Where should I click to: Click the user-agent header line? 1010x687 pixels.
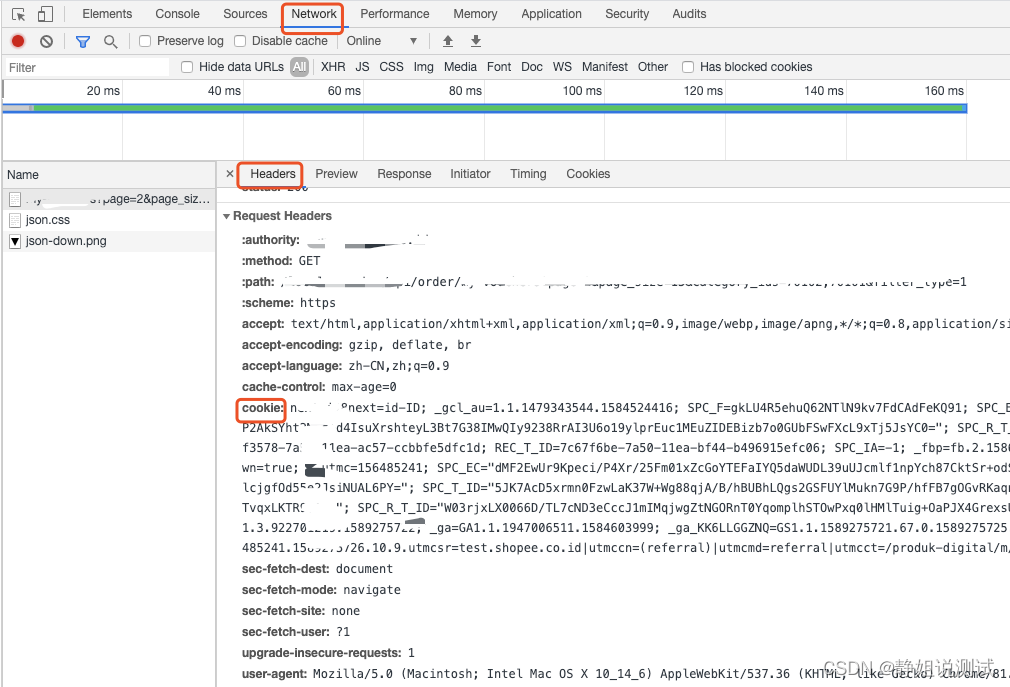click(x=625, y=674)
